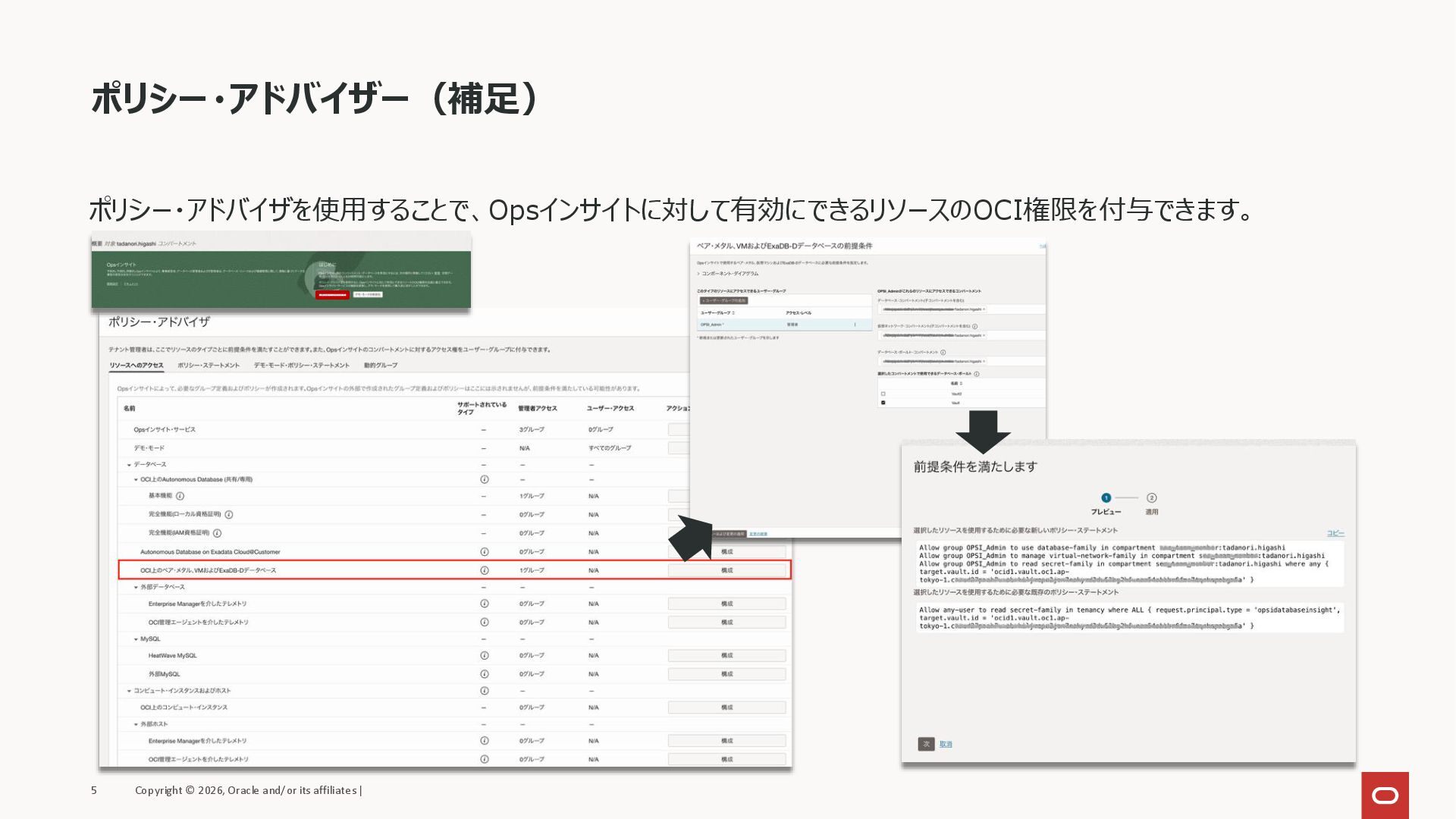The image size is (1456, 819).
Task: Click info icon next to 基本機能
Action: (180, 496)
